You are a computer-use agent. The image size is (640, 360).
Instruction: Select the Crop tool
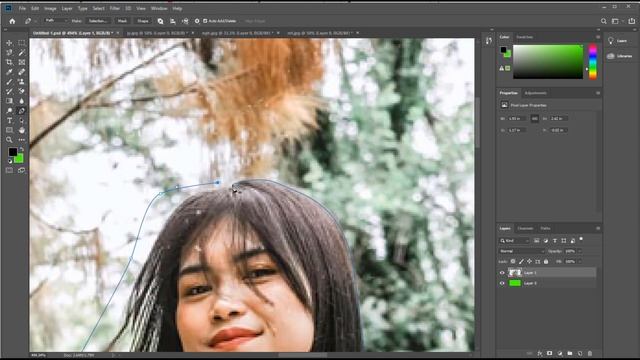point(9,62)
